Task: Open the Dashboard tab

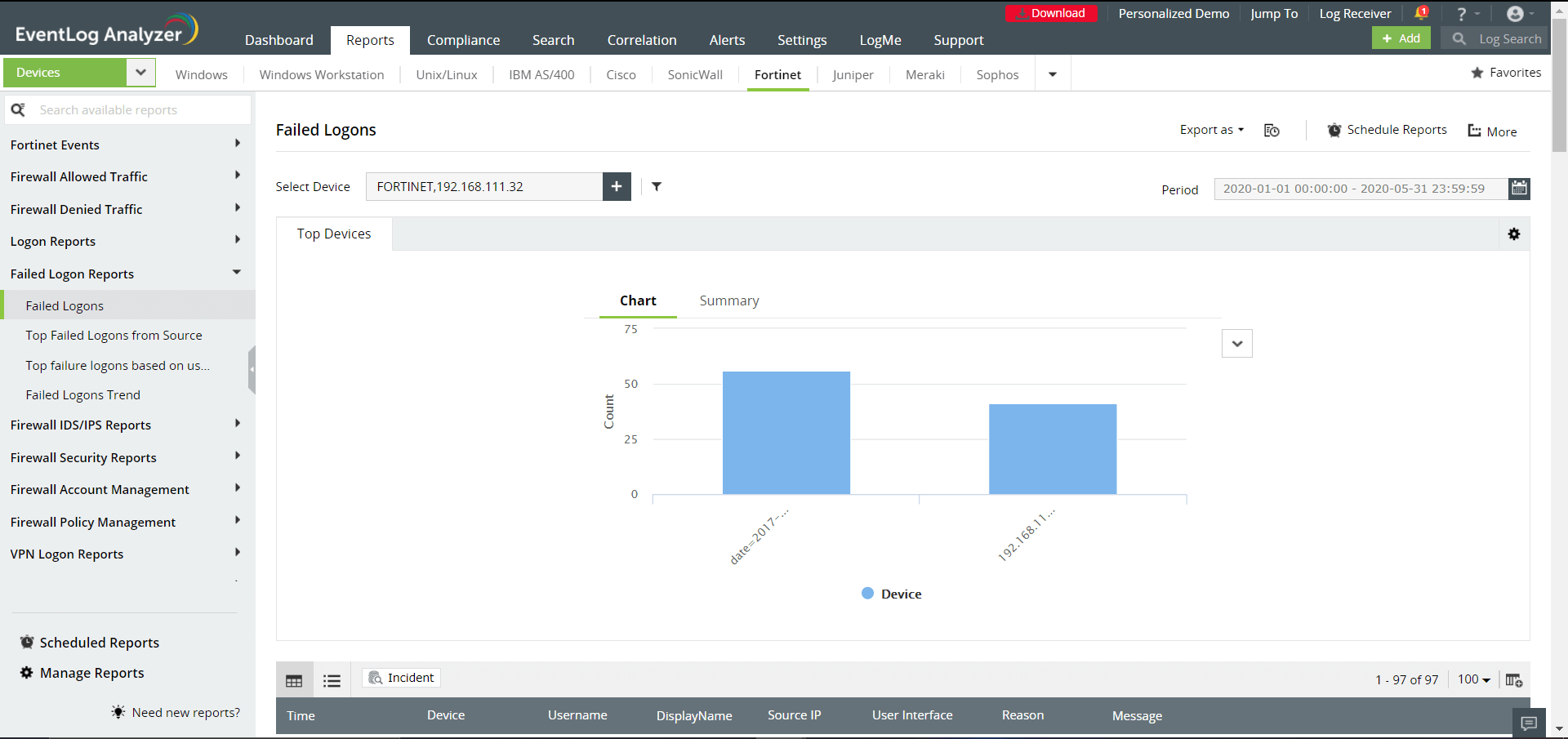Action: pos(279,40)
